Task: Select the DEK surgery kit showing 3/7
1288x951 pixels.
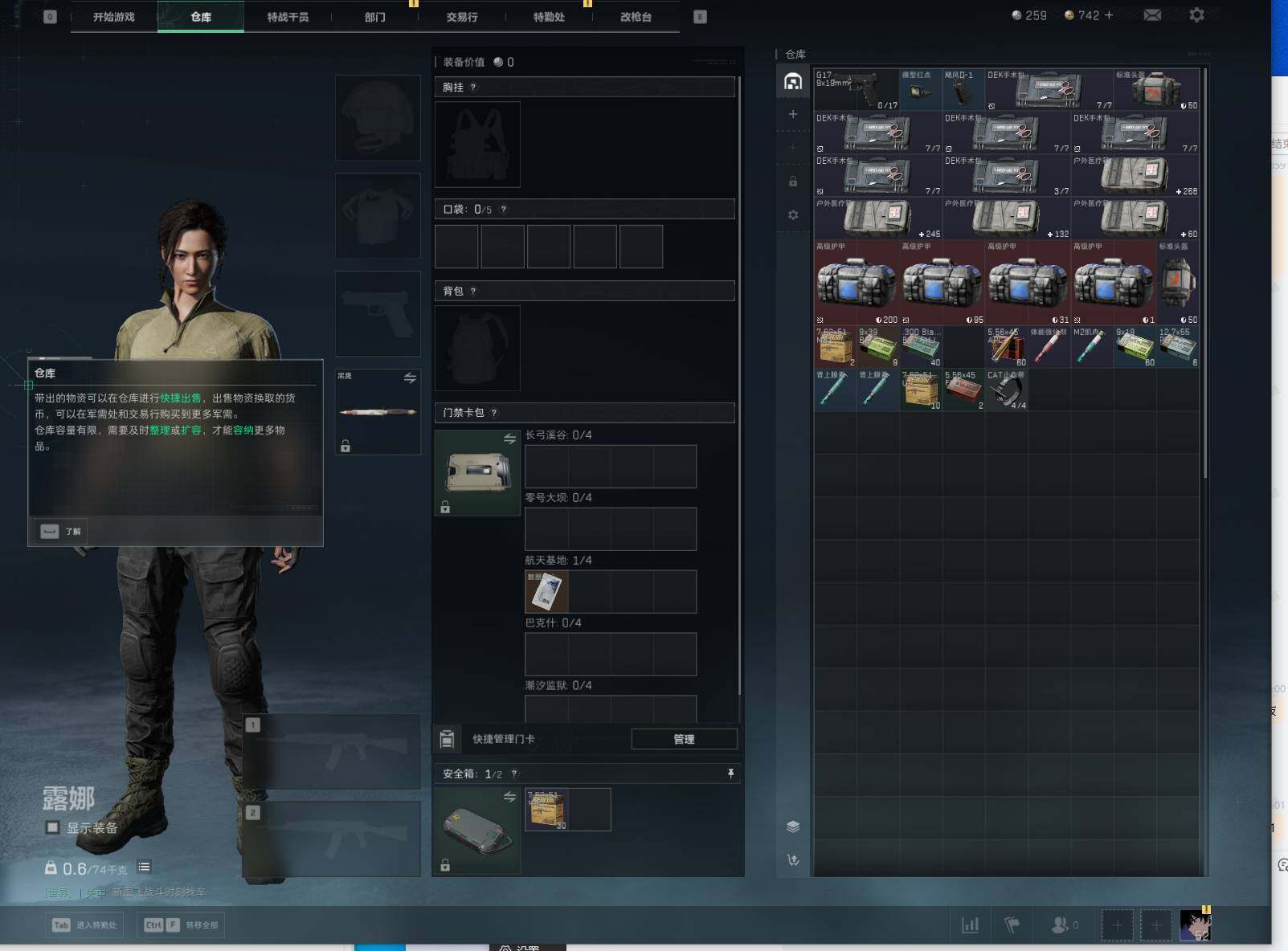Action: point(1007,175)
